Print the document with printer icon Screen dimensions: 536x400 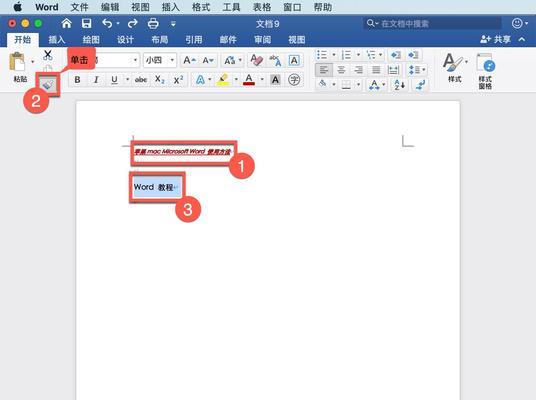point(153,23)
